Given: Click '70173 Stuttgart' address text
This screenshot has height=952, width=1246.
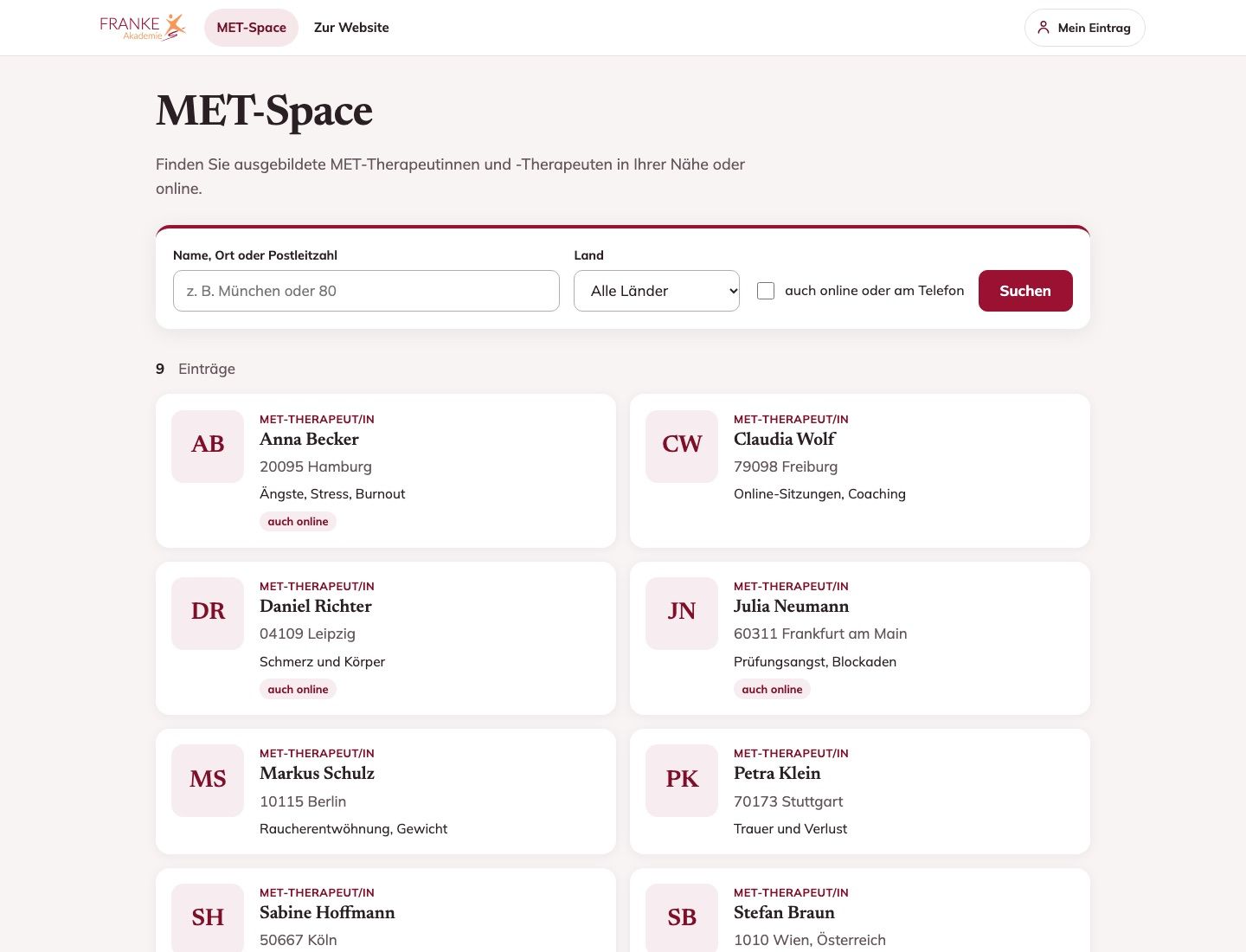Looking at the screenshot, I should coord(788,802).
